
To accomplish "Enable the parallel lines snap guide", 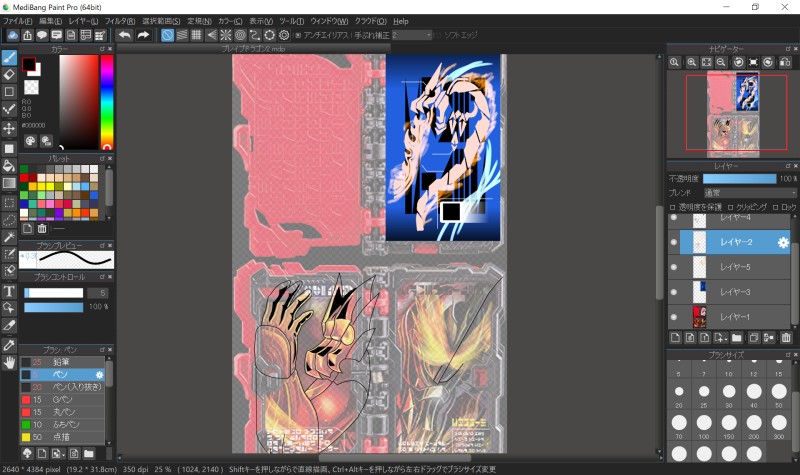I will point(182,35).
